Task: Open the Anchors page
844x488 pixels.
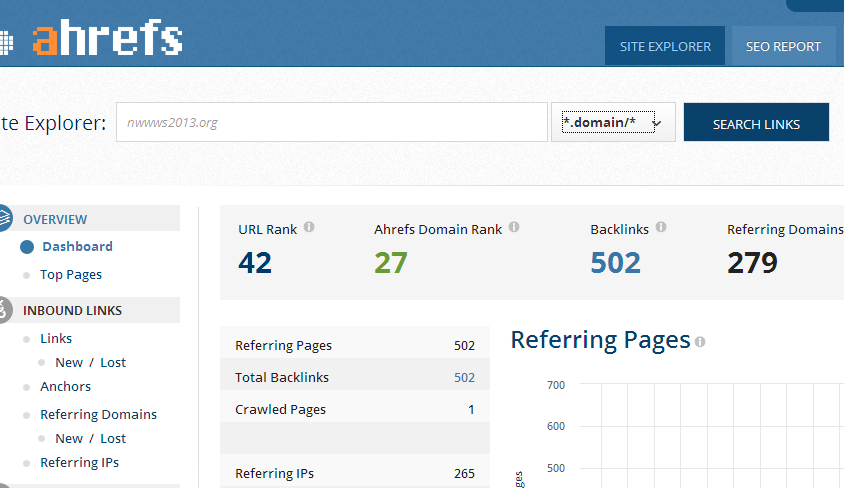Action: [x=66, y=386]
